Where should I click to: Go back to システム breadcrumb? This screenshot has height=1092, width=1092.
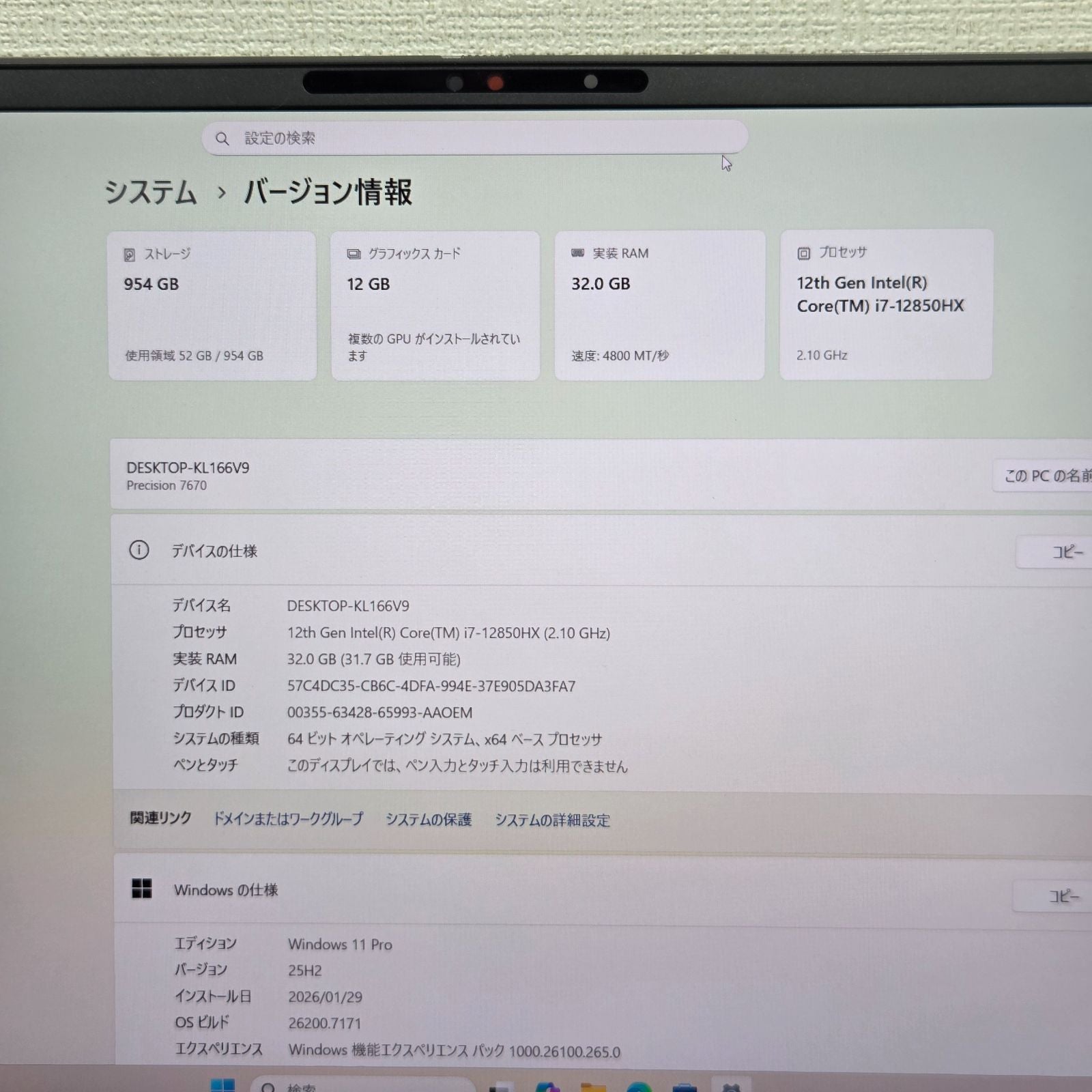[x=151, y=192]
